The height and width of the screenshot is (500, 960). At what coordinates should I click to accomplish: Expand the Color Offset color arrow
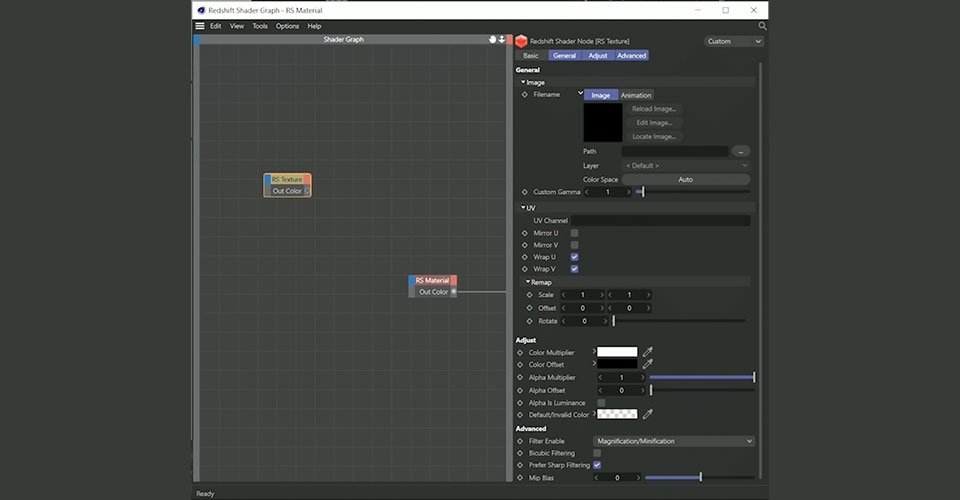pyautogui.click(x=594, y=364)
